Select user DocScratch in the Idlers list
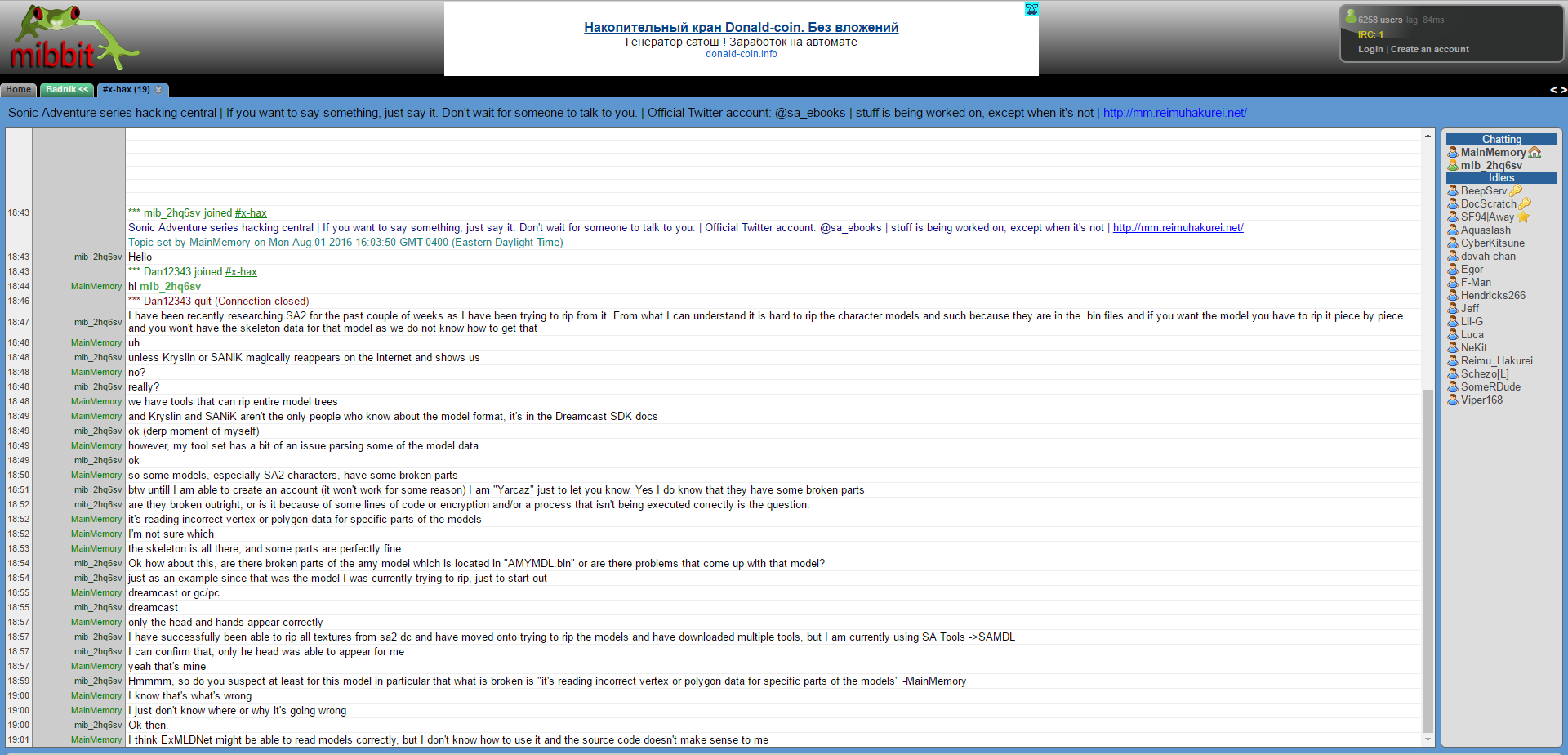The height and width of the screenshot is (755, 1568). pos(1488,204)
